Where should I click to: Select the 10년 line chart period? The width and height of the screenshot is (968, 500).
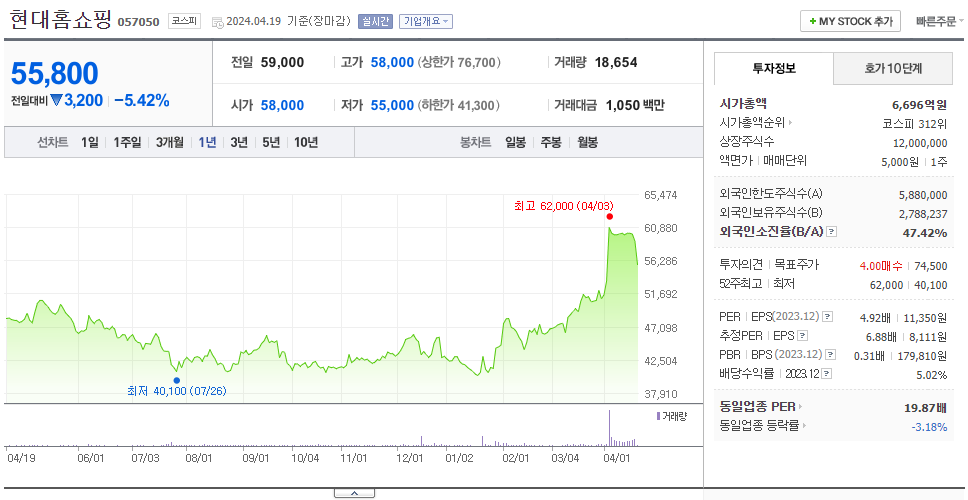306,143
